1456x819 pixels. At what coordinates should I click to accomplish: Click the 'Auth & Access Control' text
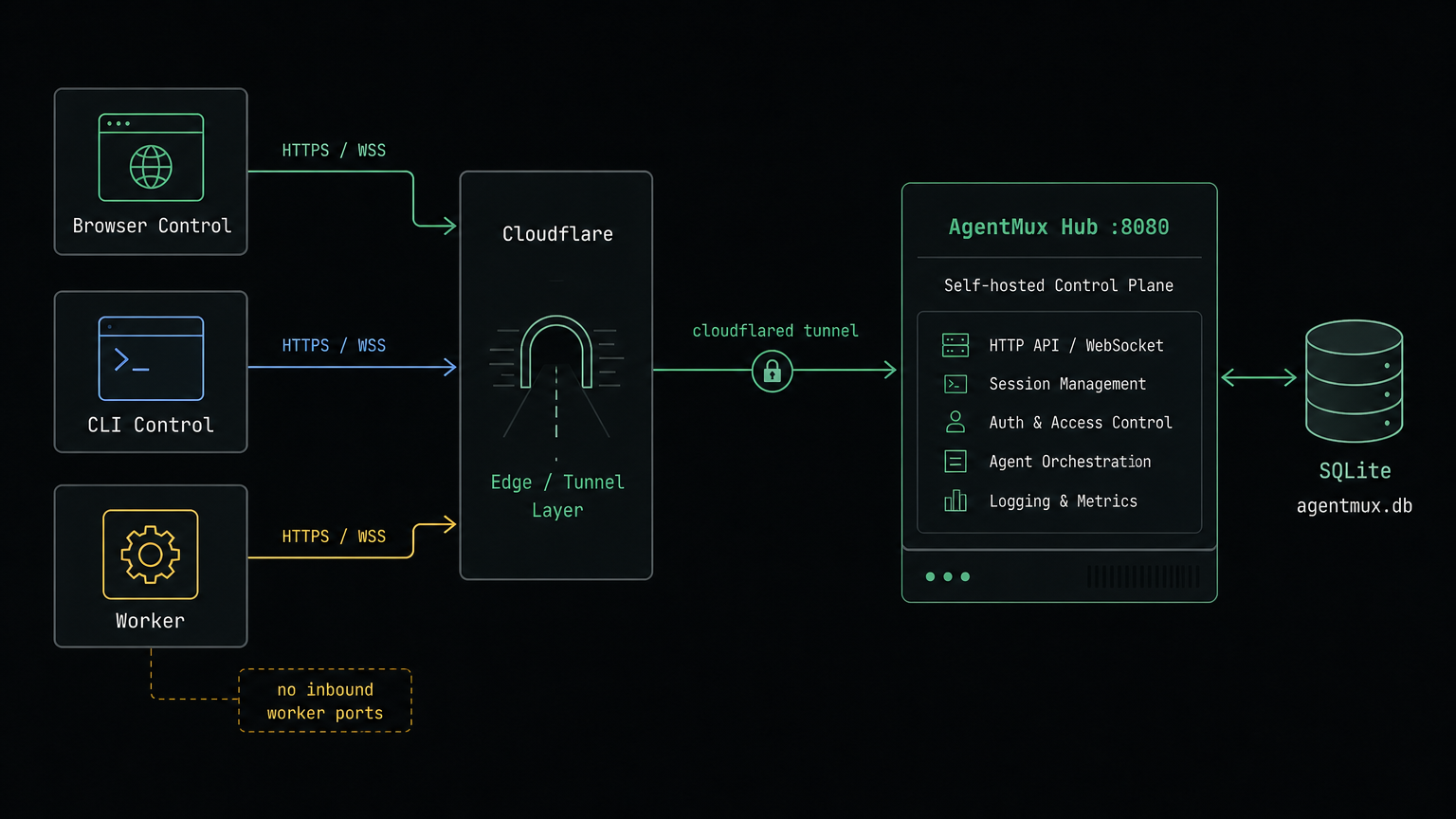point(1081,423)
